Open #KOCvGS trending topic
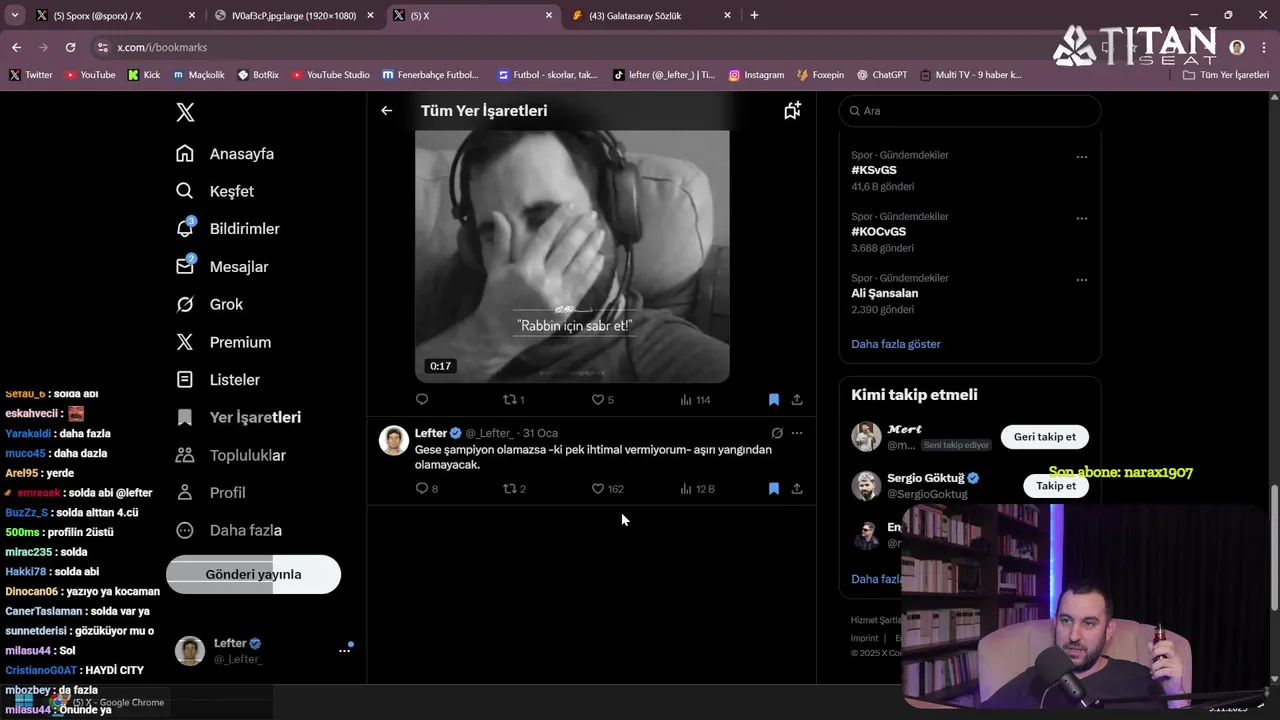Viewport: 1280px width, 720px height. pyautogui.click(x=878, y=232)
